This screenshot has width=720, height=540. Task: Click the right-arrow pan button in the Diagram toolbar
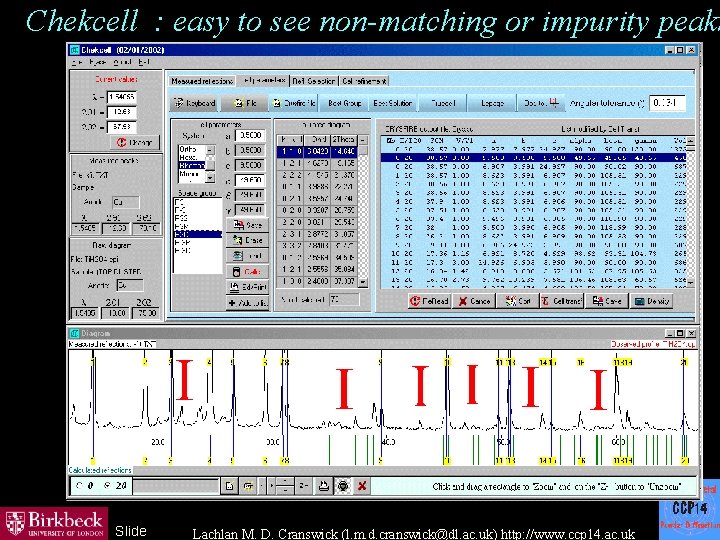271,486
